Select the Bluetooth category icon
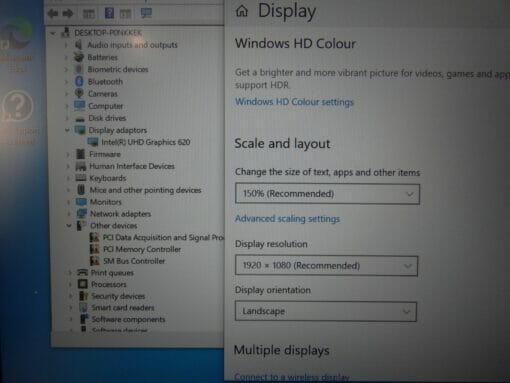 (x=79, y=81)
